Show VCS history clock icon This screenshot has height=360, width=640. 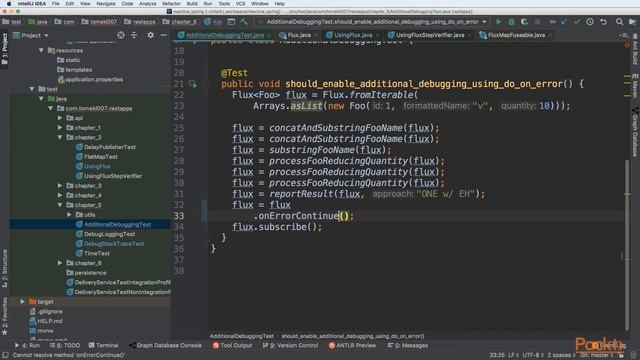590,22
